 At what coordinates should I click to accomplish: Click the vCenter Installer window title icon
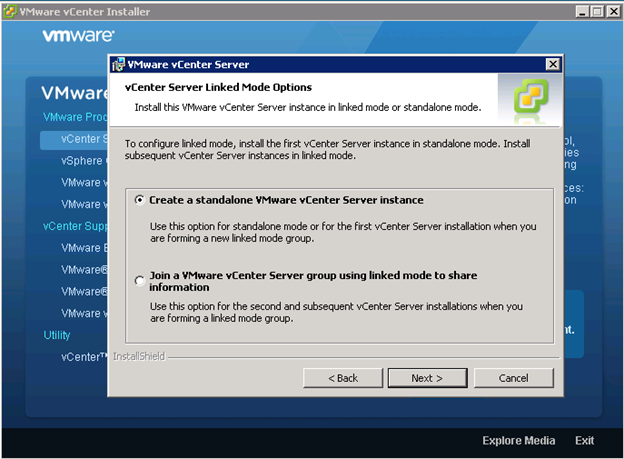coord(10,12)
